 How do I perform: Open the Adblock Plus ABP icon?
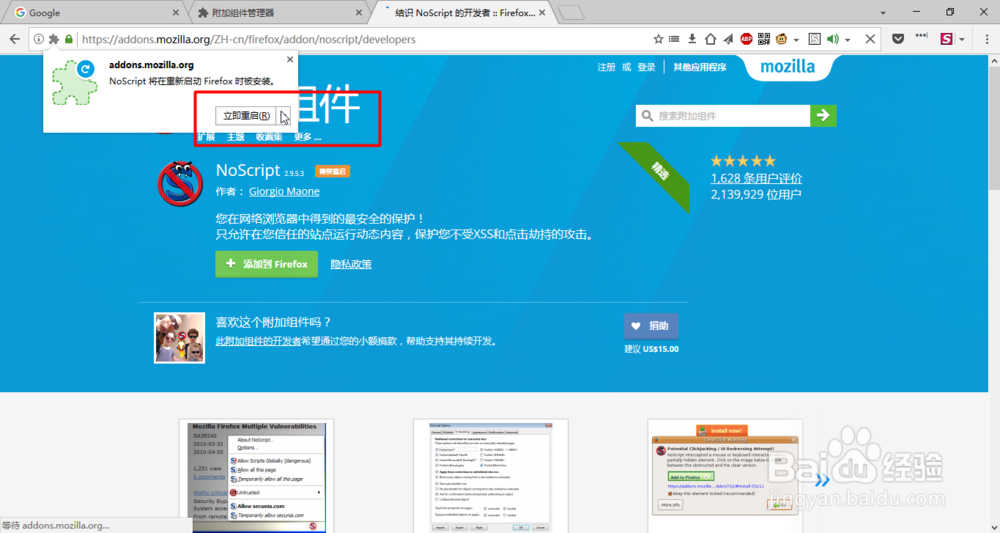746,39
